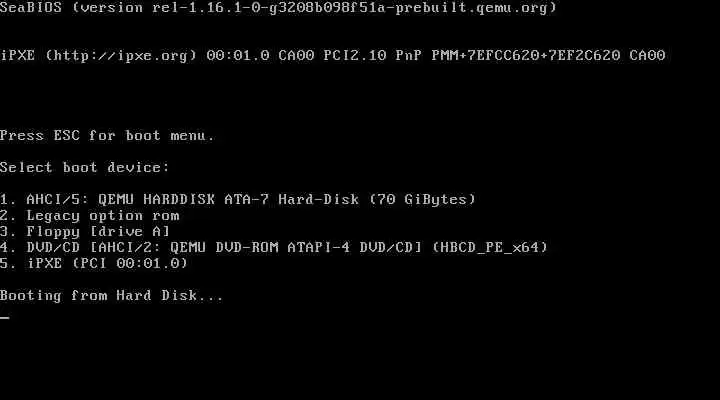Select boot entry 5 iPXE PCI 00:01.0

coord(94,263)
